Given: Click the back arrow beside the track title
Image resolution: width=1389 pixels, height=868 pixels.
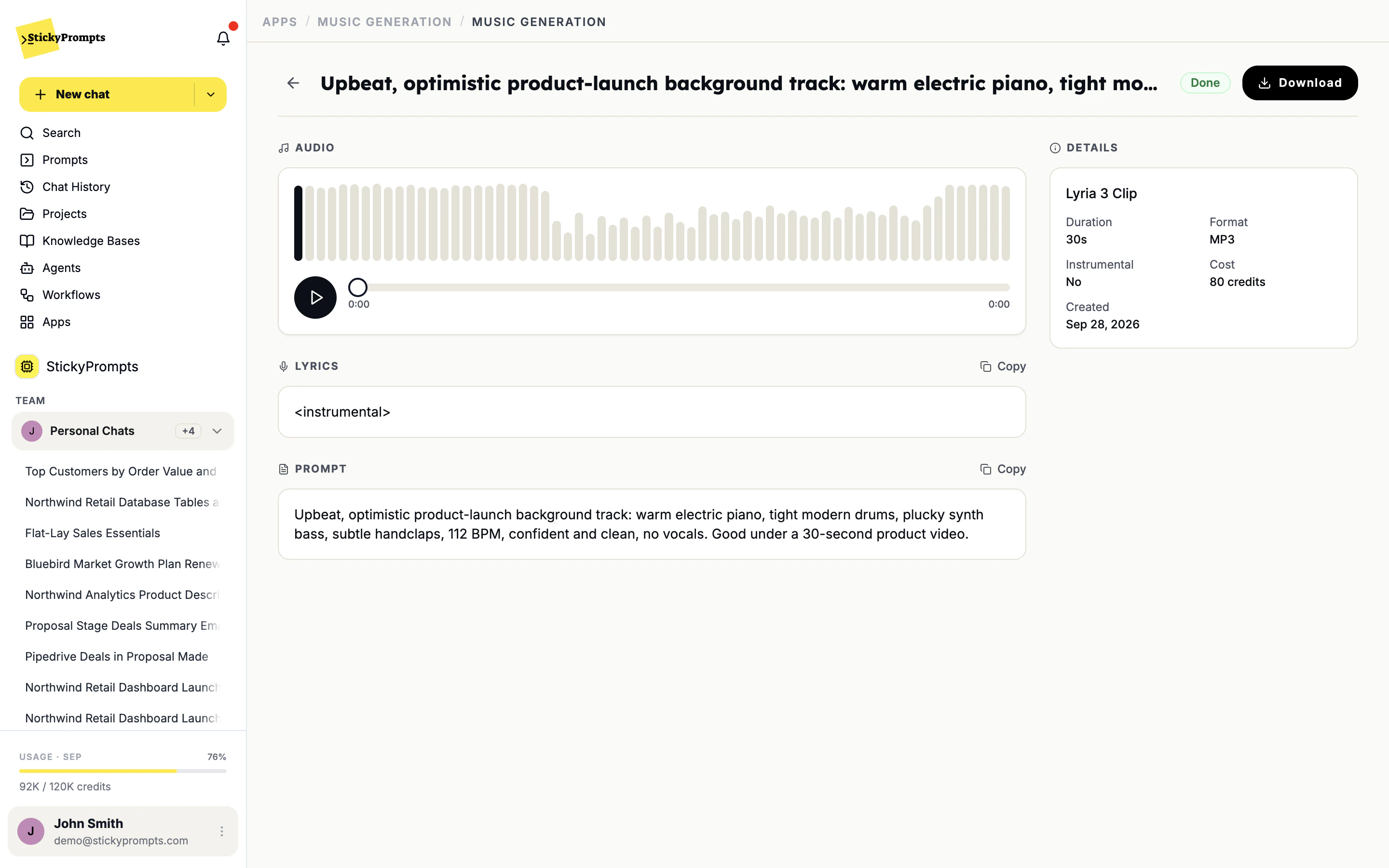Looking at the screenshot, I should coord(293,83).
